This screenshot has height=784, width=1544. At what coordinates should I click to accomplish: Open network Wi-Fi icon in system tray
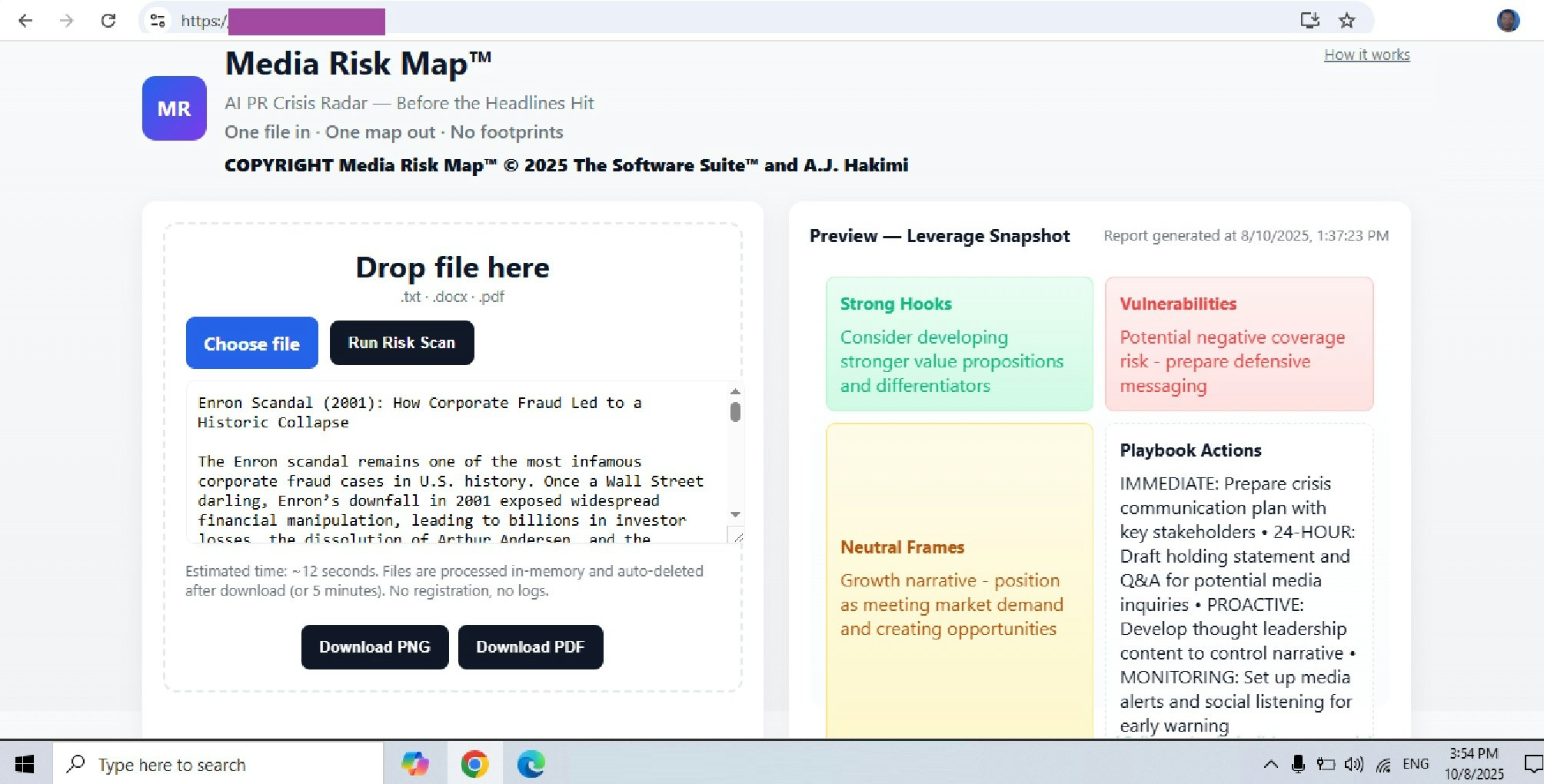pyautogui.click(x=1383, y=764)
